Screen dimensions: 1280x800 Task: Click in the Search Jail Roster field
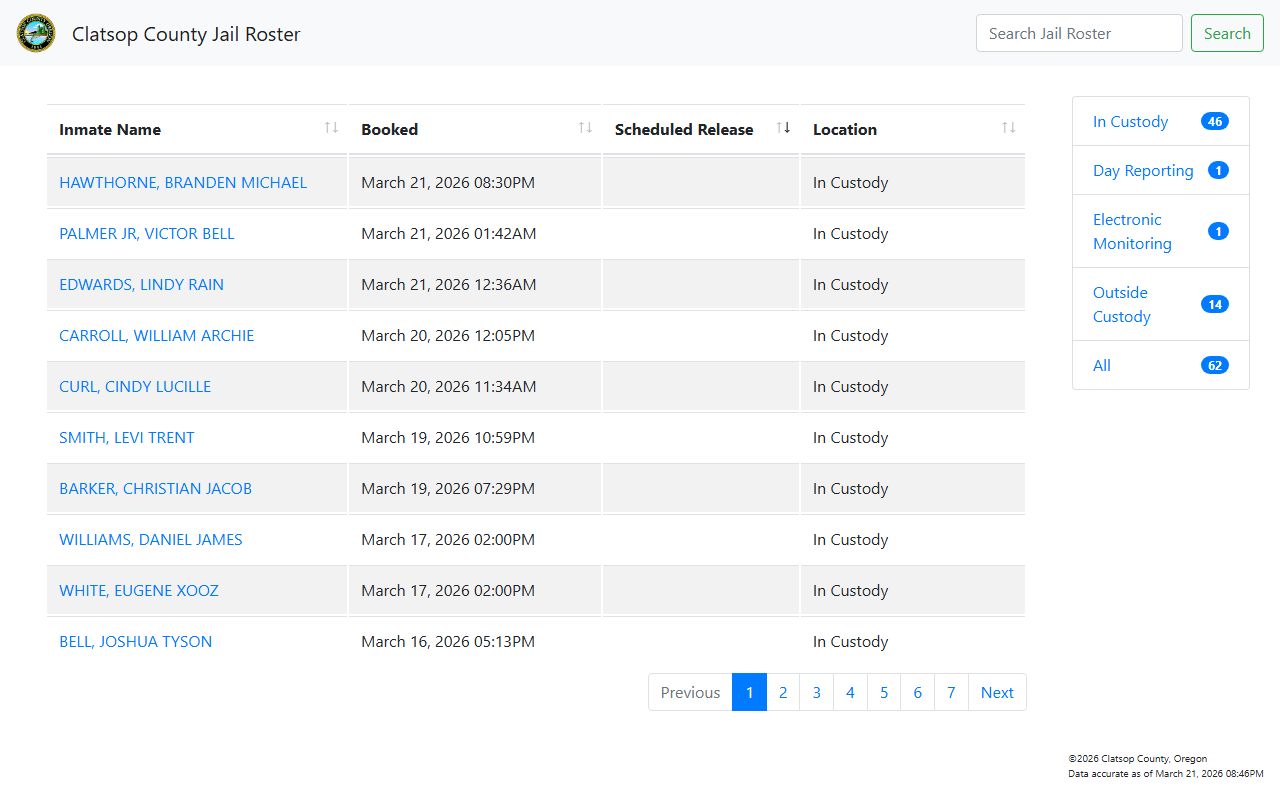[1078, 33]
